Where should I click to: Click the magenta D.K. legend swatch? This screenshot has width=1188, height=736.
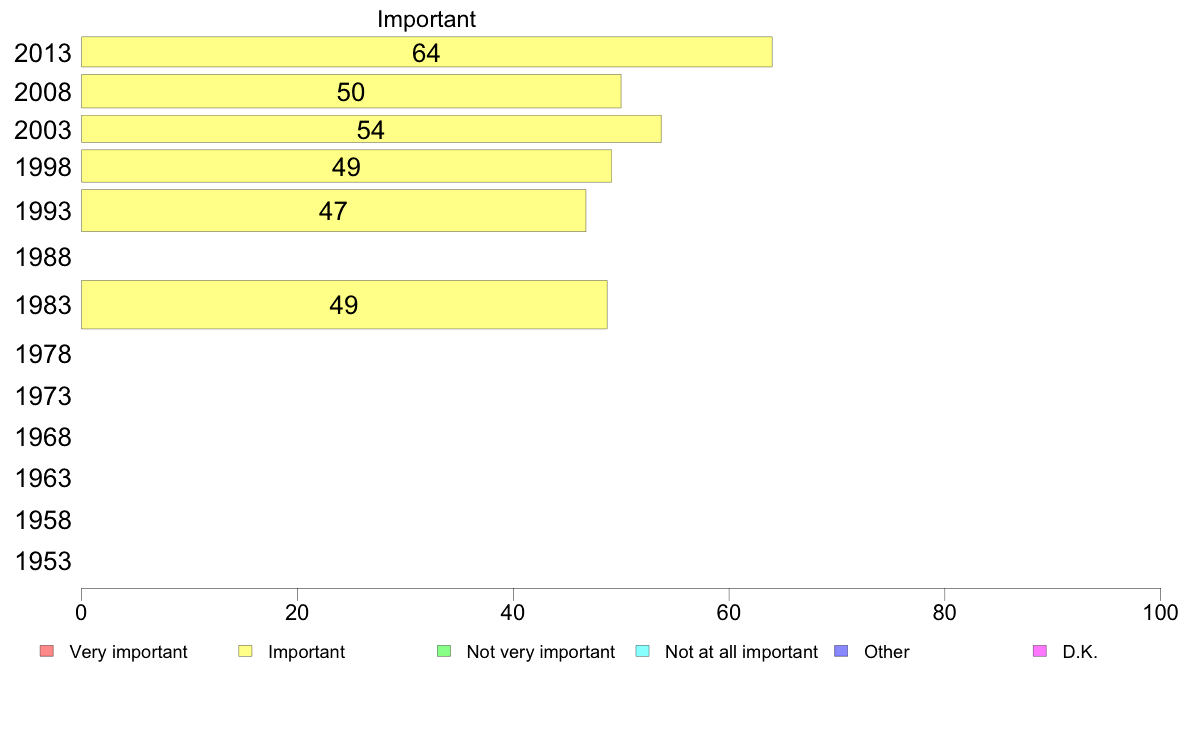[1040, 651]
